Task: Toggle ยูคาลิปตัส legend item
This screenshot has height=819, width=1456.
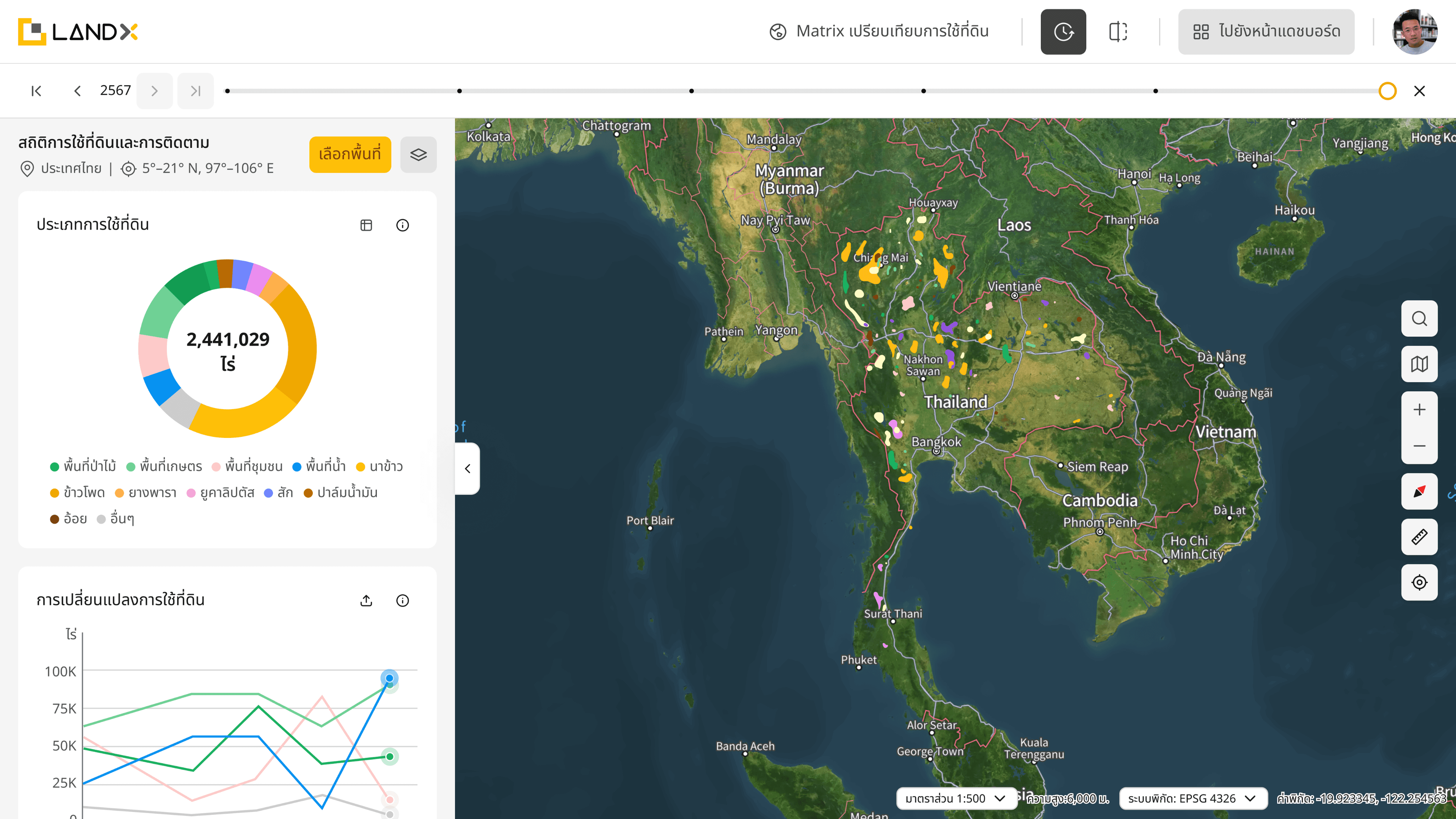Action: click(x=220, y=492)
